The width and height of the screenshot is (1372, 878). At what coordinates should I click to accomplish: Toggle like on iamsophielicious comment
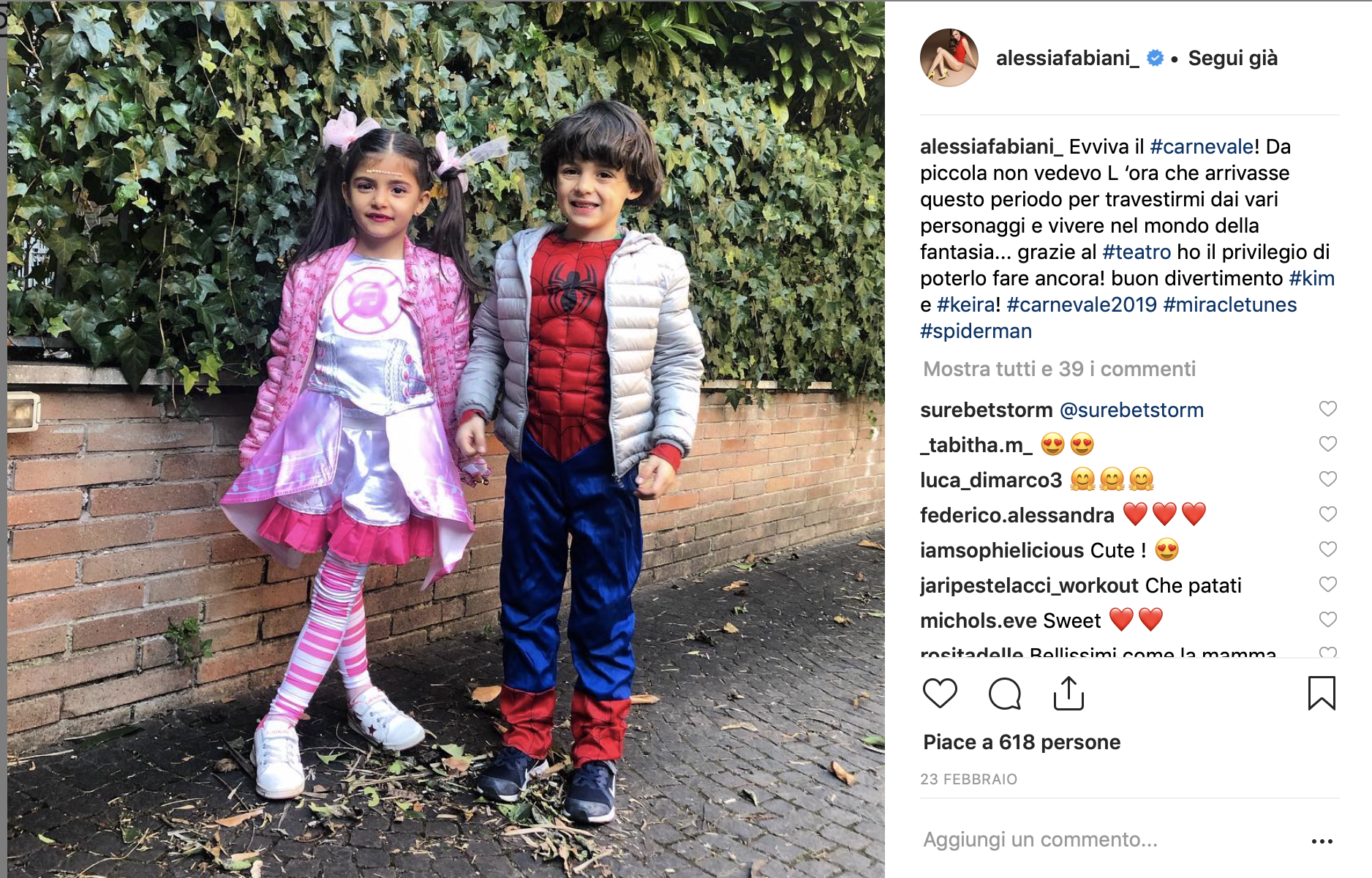click(1327, 549)
